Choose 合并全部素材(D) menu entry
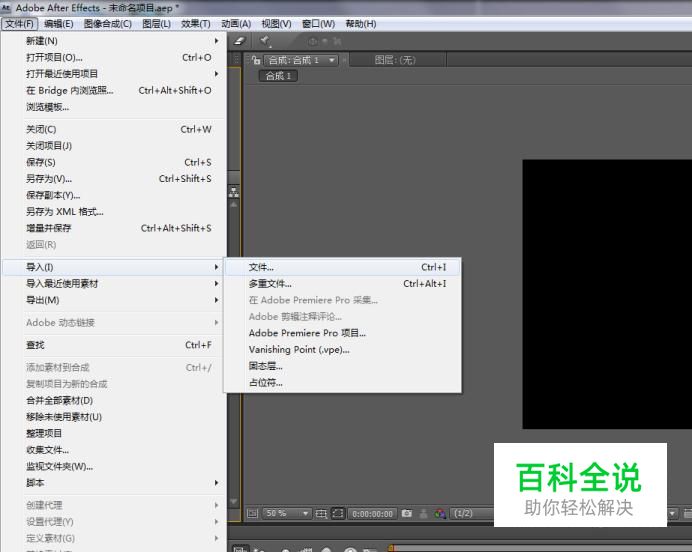This screenshot has height=552, width=692. pos(114,400)
